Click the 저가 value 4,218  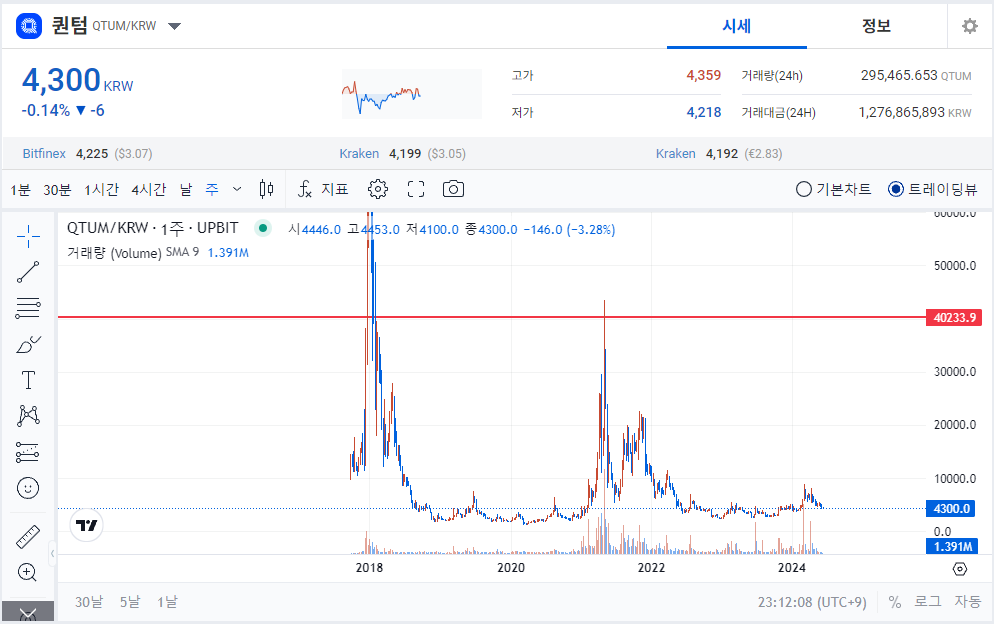(x=704, y=112)
